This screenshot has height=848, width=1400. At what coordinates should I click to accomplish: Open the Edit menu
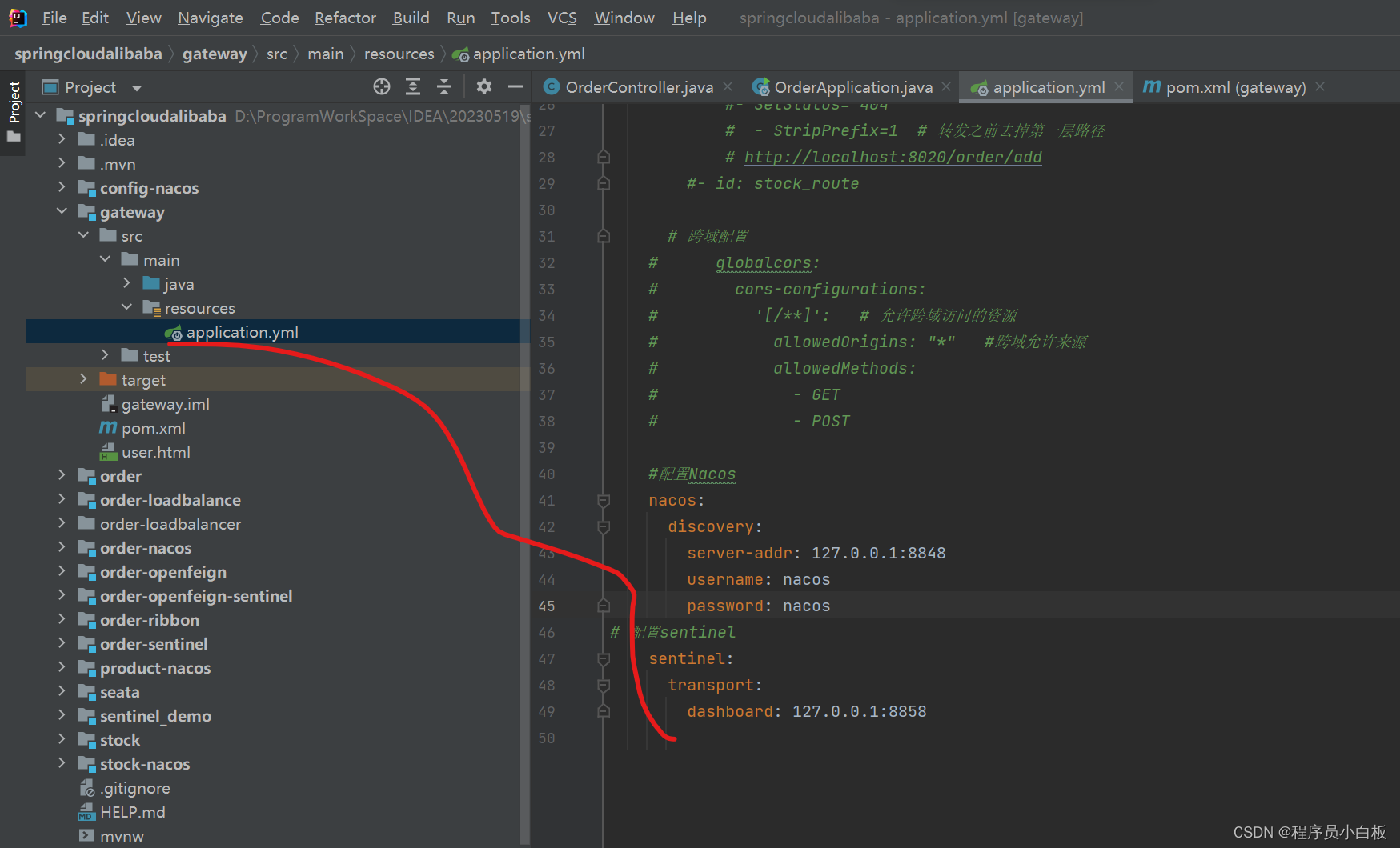(95, 18)
